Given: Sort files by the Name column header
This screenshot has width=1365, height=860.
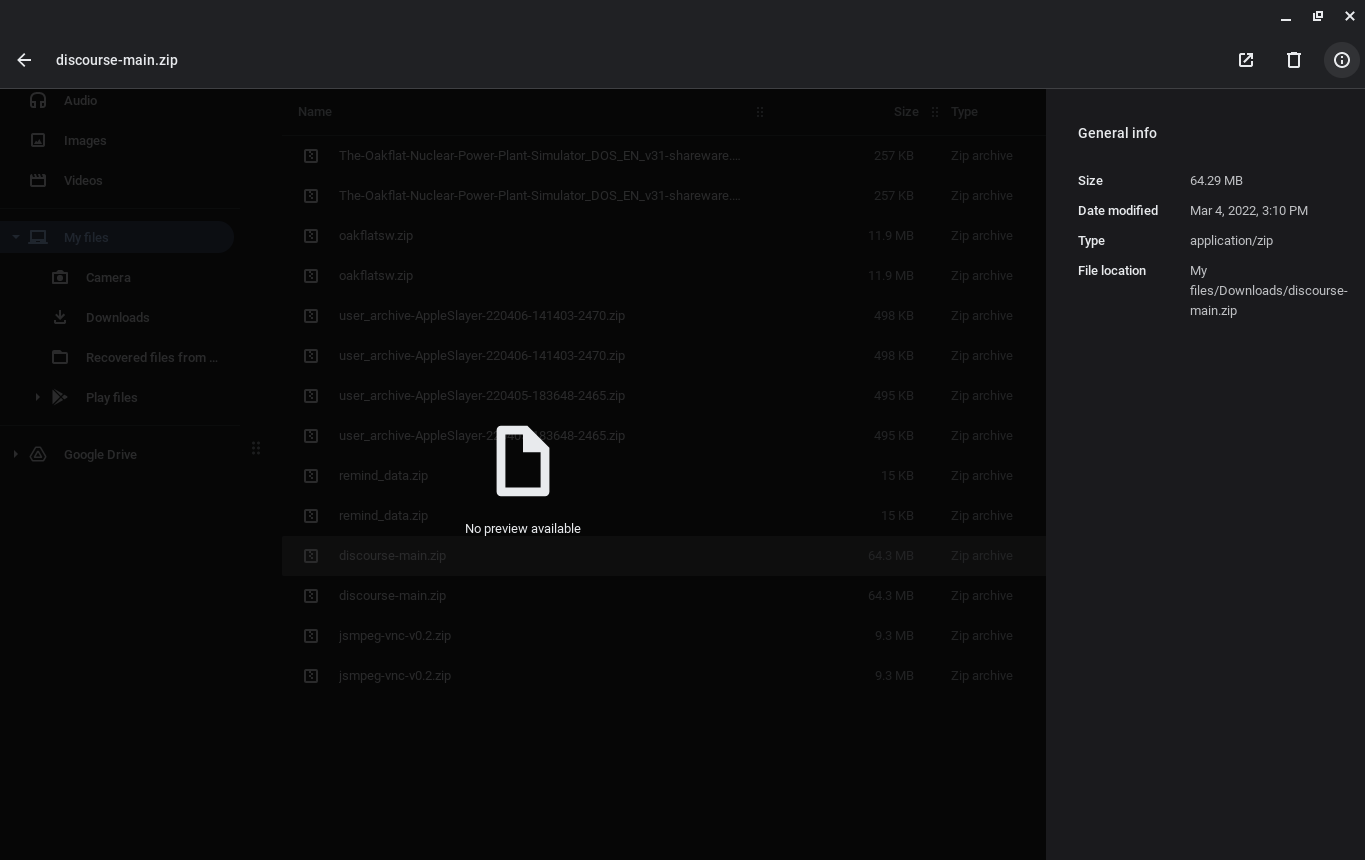Looking at the screenshot, I should pyautogui.click(x=315, y=112).
